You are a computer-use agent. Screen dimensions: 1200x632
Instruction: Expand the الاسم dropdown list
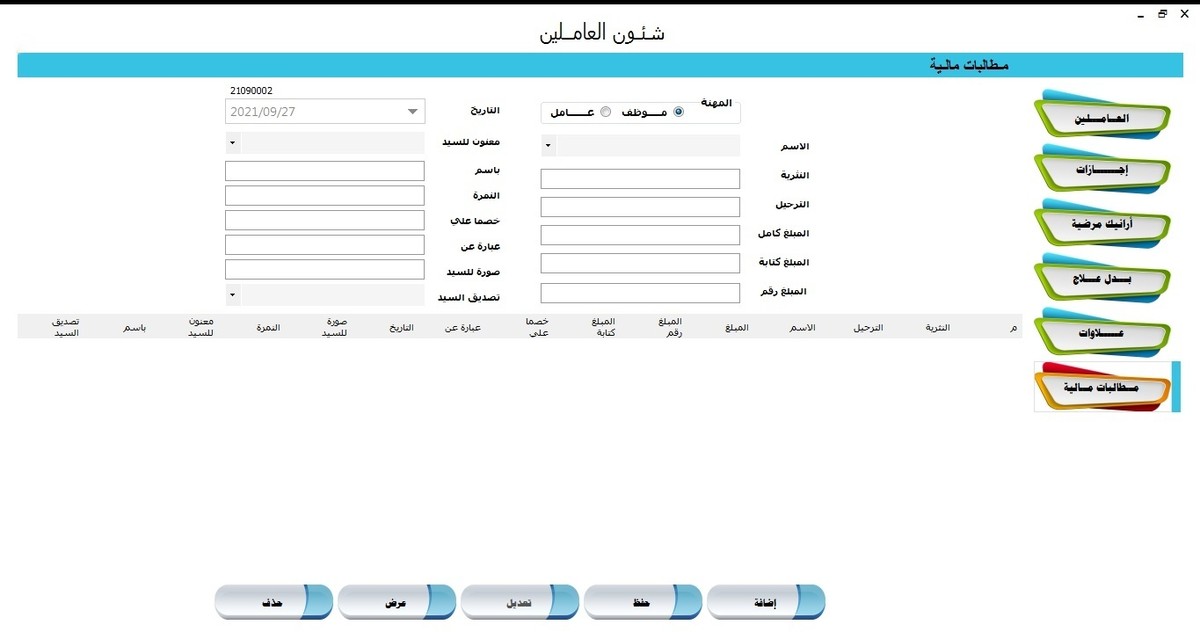coord(547,145)
